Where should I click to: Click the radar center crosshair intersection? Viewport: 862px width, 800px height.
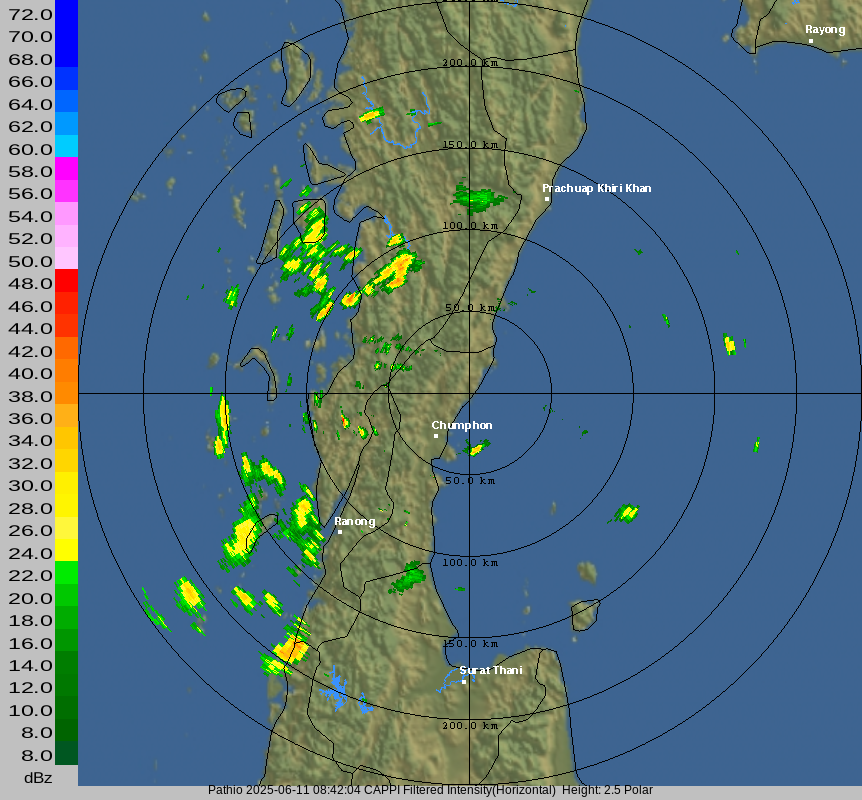469,393
